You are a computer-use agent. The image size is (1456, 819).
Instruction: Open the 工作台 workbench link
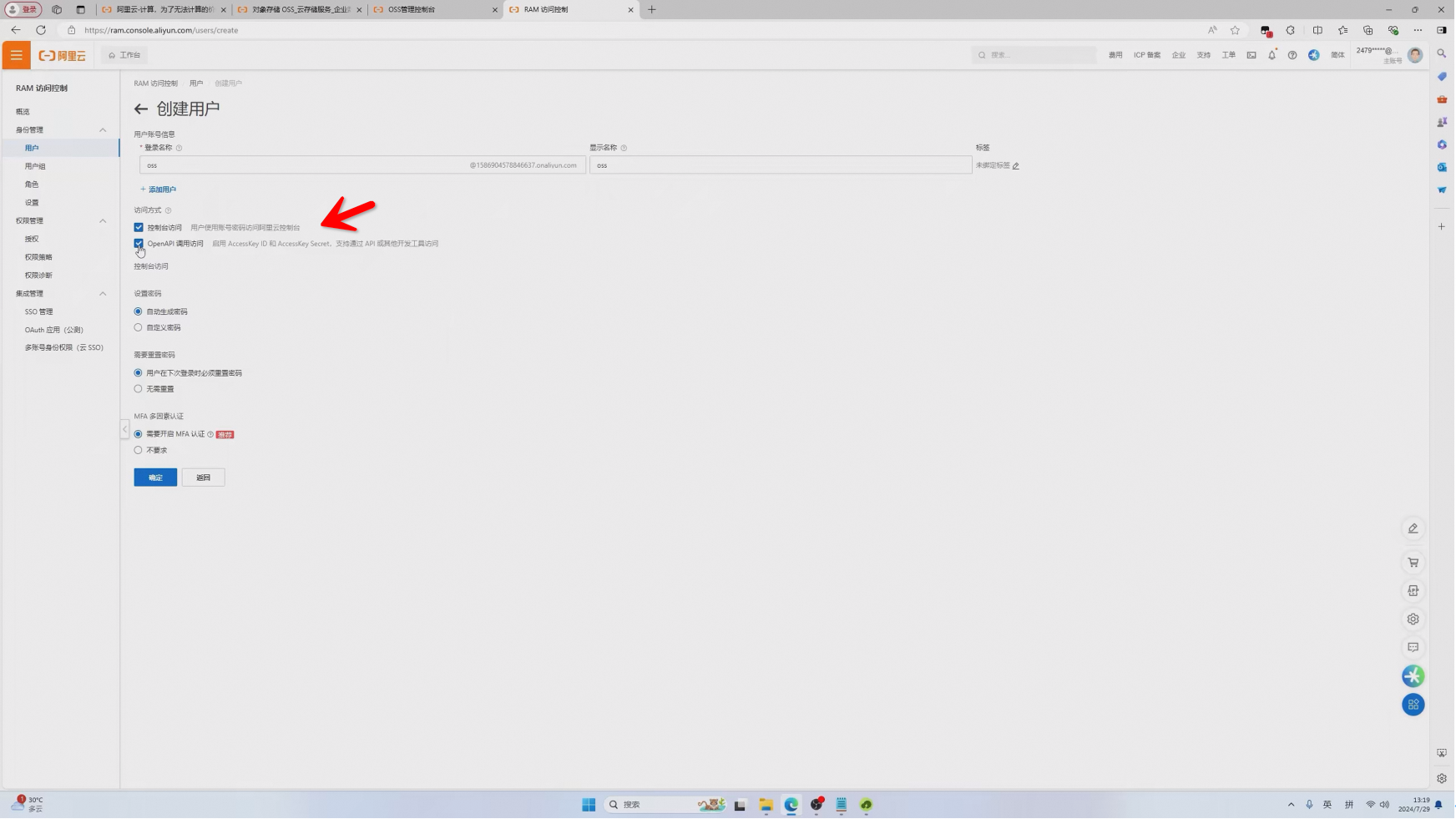[x=124, y=55]
